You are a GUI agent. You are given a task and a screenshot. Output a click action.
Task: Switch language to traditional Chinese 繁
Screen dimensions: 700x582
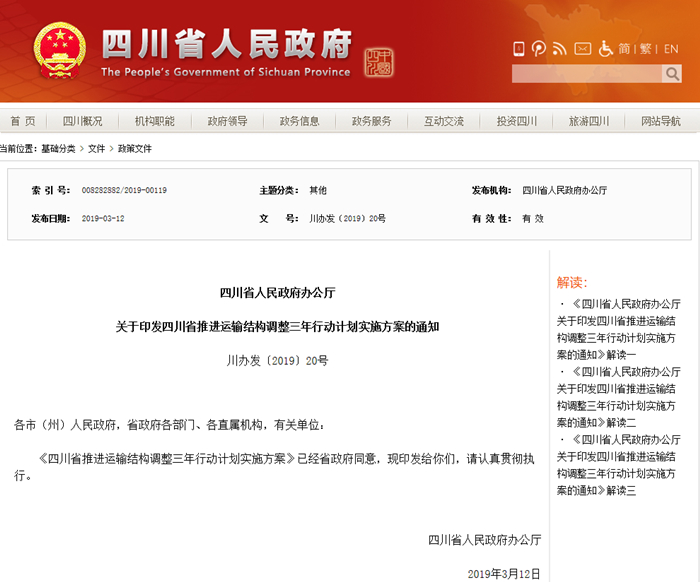646,48
